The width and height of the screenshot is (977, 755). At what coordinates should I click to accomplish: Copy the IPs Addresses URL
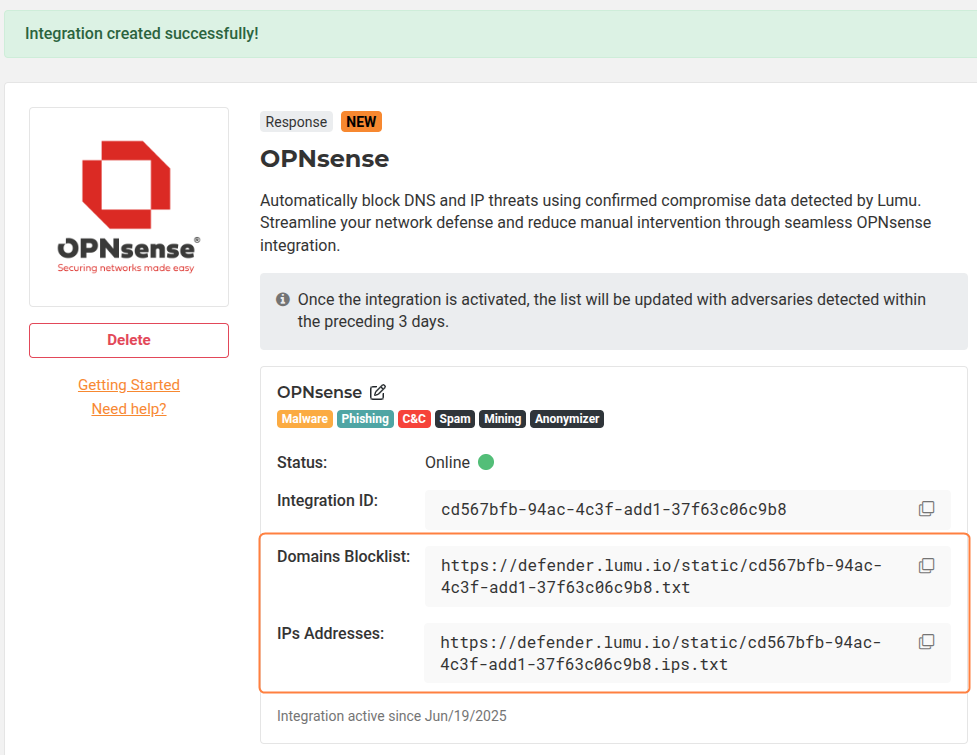tap(926, 642)
